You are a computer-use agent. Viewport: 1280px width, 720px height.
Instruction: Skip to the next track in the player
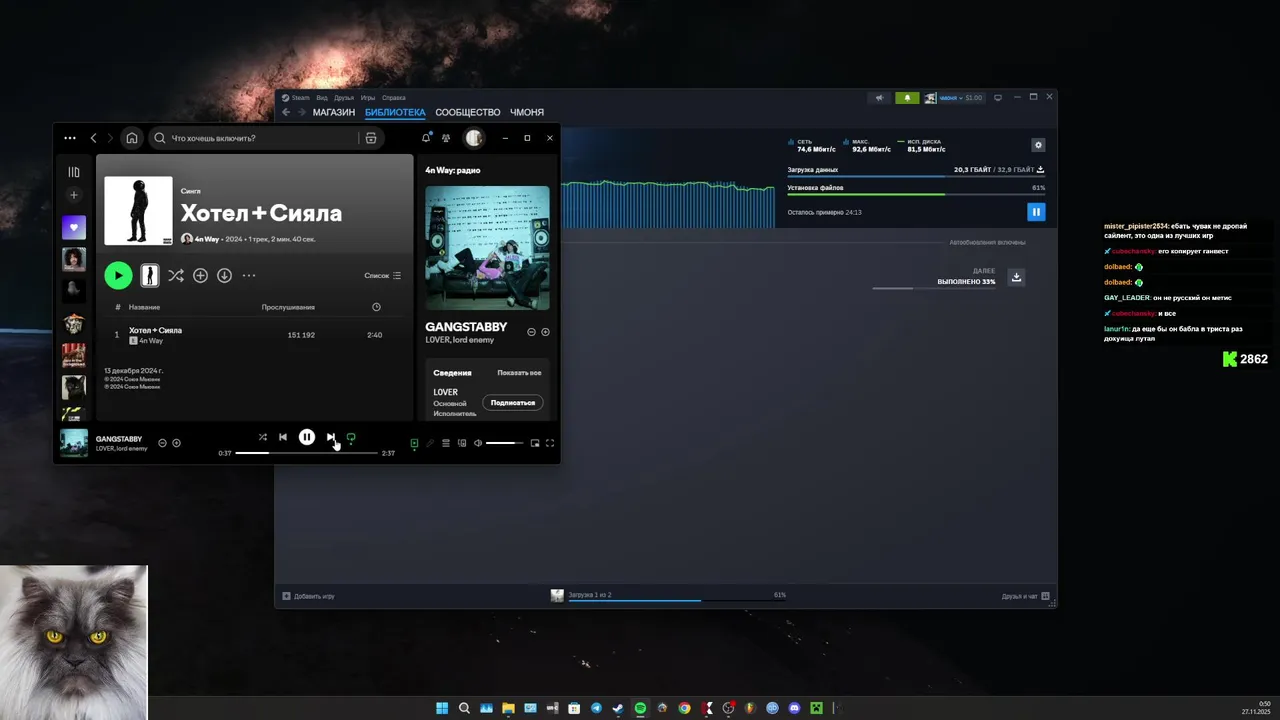331,437
